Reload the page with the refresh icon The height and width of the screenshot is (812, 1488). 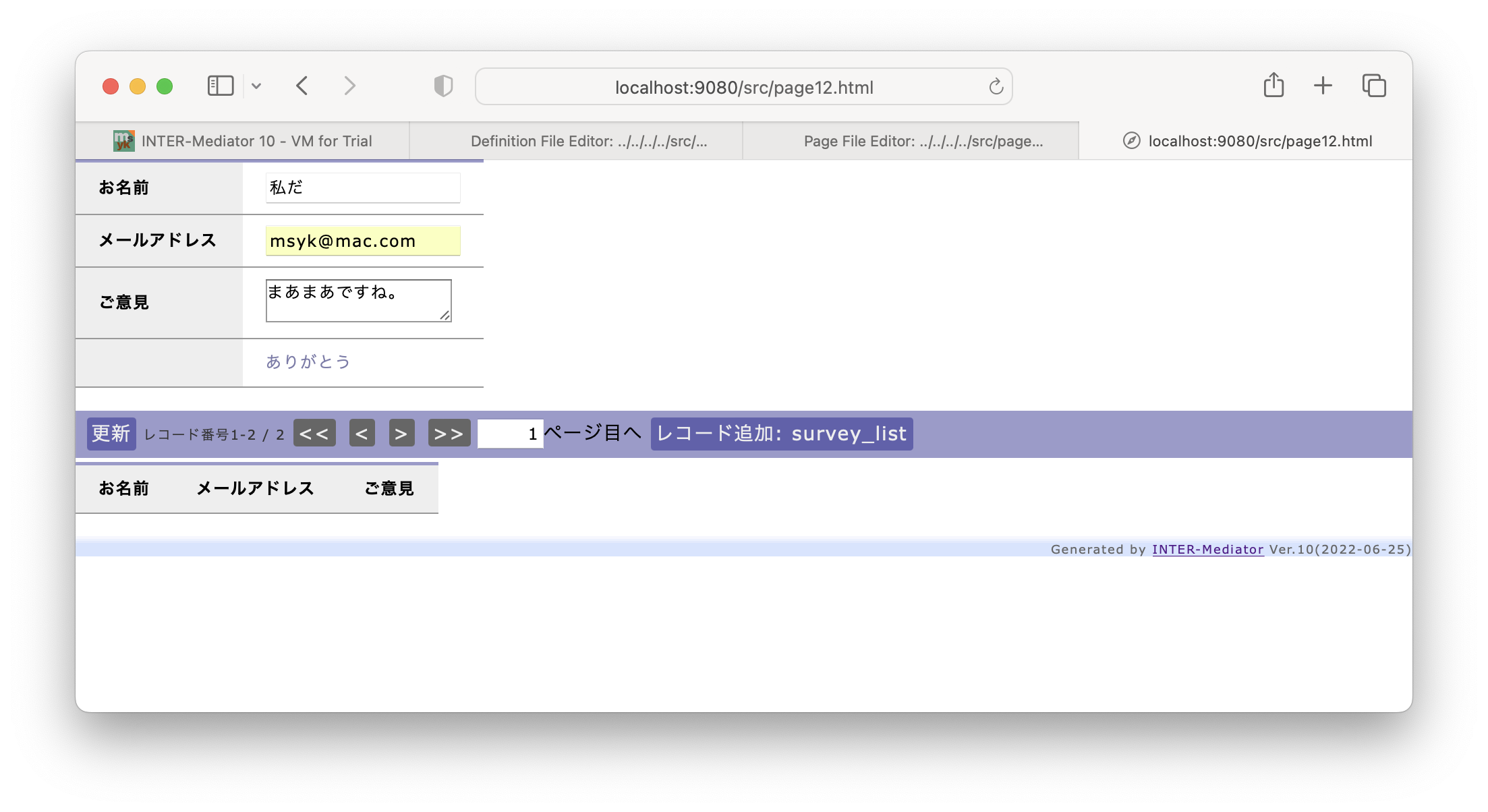tap(996, 86)
